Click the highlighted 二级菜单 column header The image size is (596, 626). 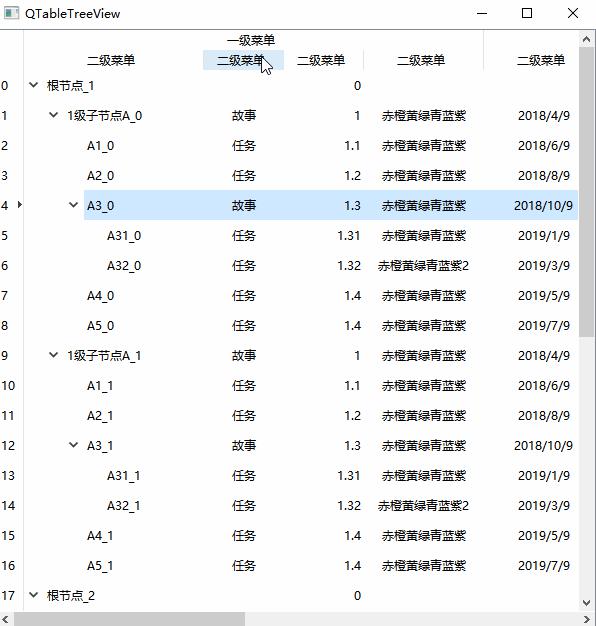[x=243, y=60]
